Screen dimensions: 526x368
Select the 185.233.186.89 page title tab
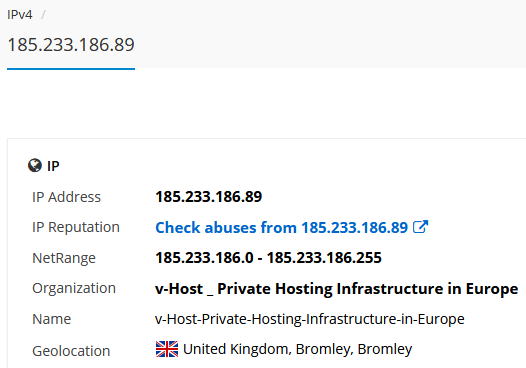click(x=71, y=45)
